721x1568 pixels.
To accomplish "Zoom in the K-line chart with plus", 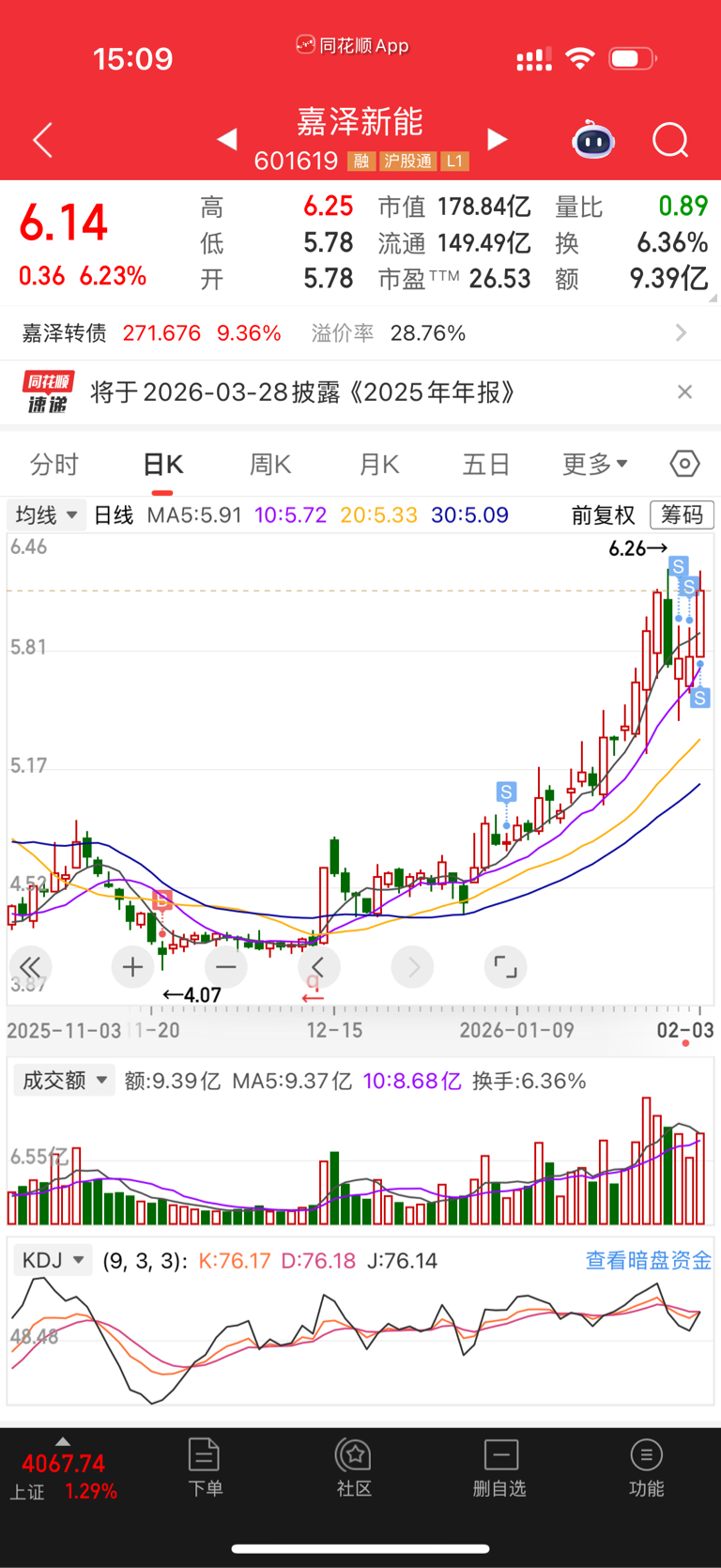I will [x=132, y=967].
